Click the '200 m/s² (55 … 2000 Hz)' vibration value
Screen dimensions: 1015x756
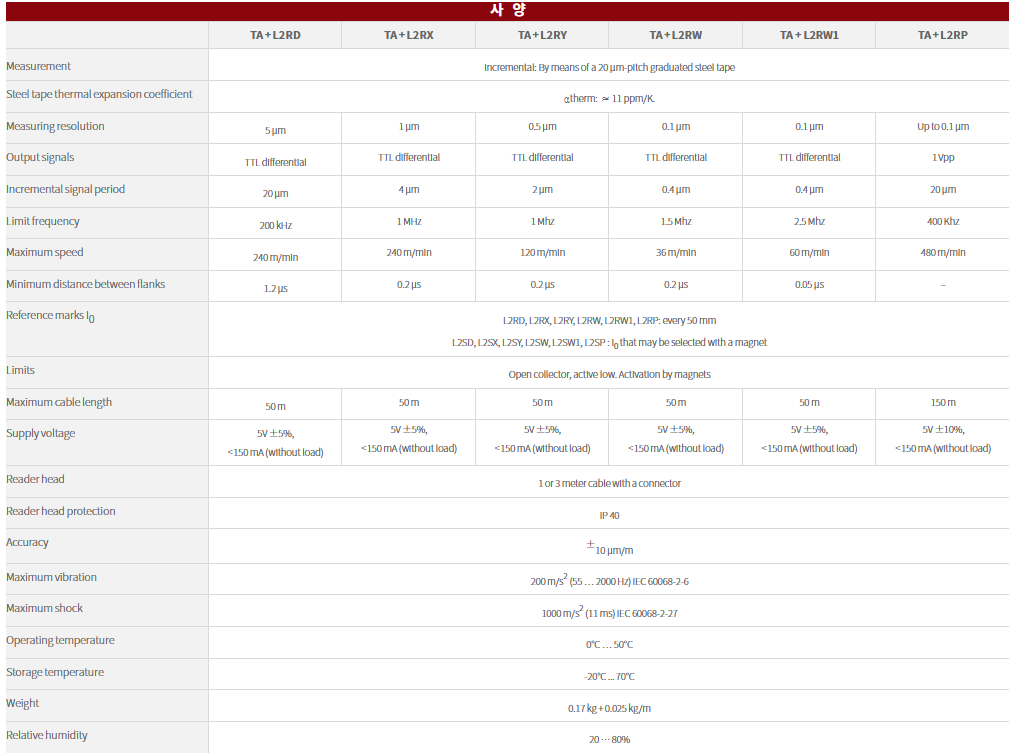point(609,580)
